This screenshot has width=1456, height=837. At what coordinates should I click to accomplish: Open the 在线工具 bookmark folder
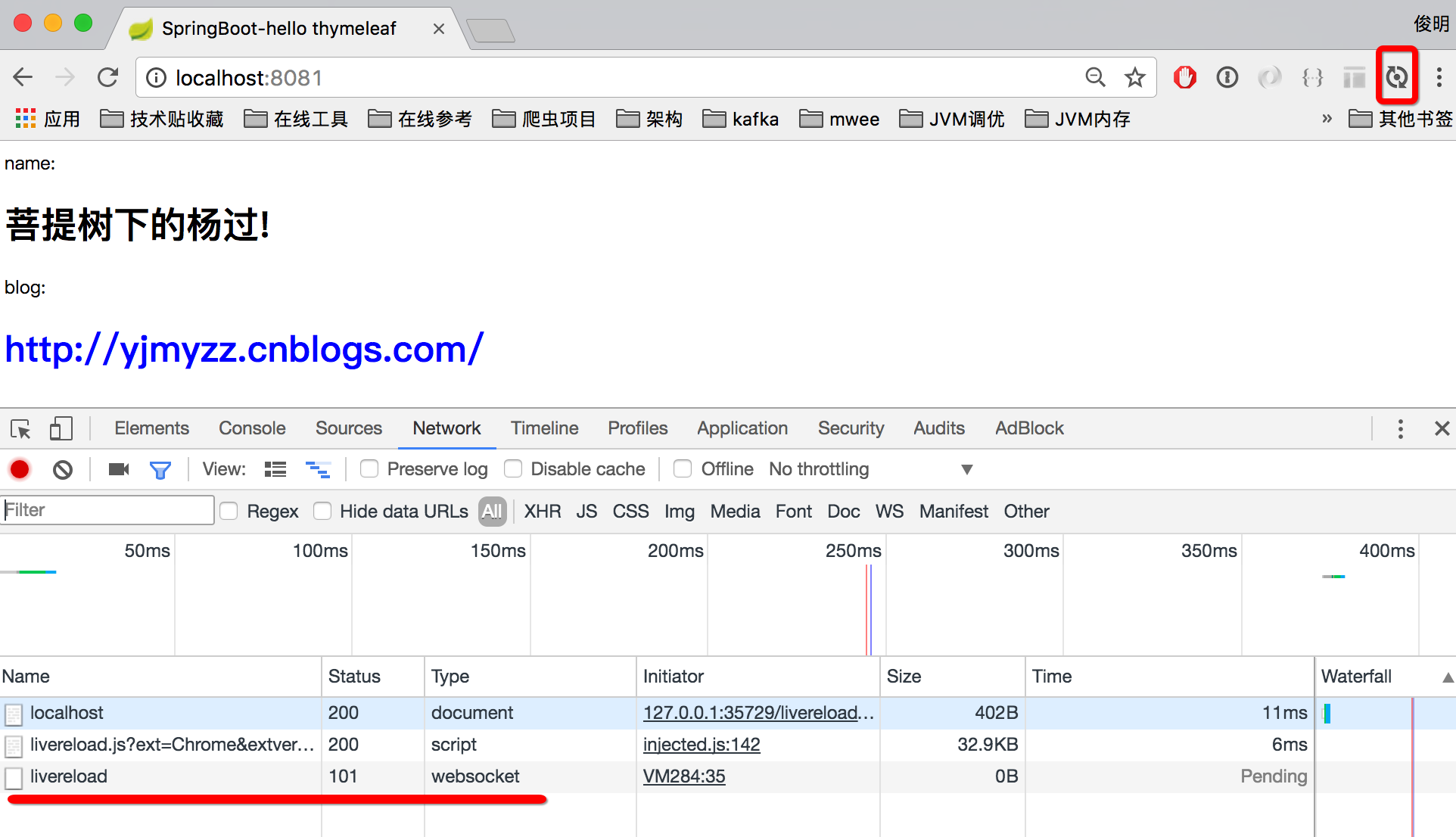[296, 119]
